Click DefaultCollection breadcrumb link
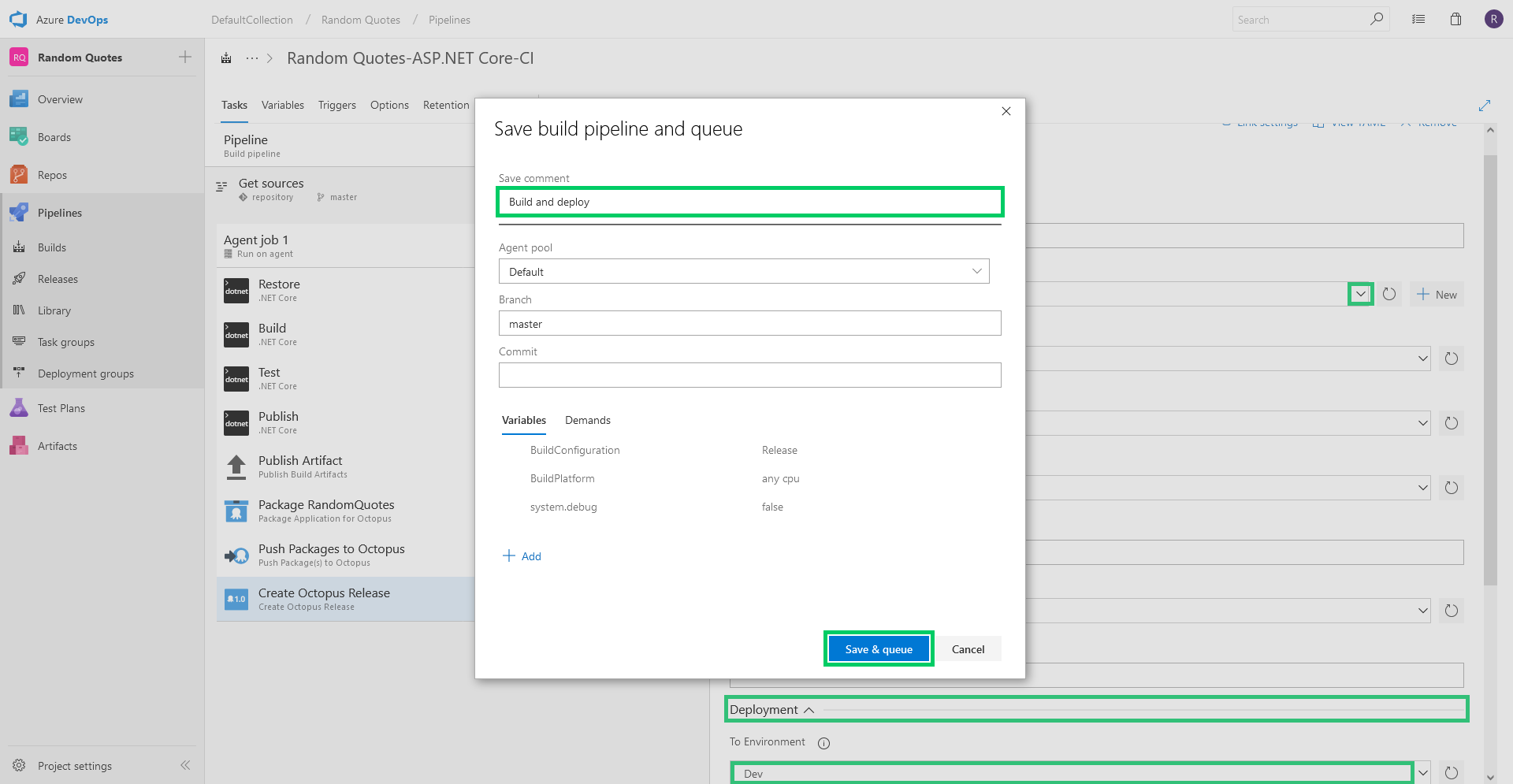Image resolution: width=1513 pixels, height=784 pixels. 252,20
